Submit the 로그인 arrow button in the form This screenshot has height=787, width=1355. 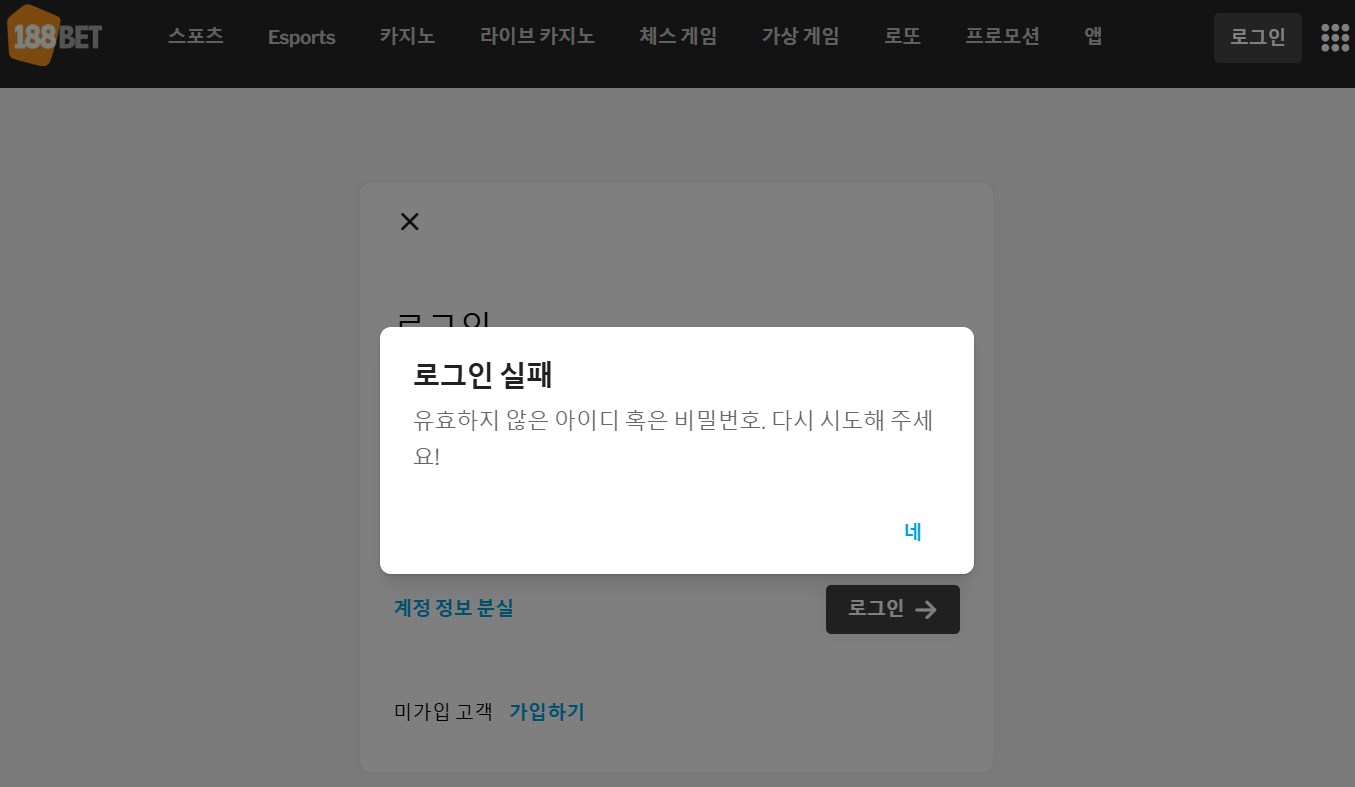pyautogui.click(x=892, y=609)
